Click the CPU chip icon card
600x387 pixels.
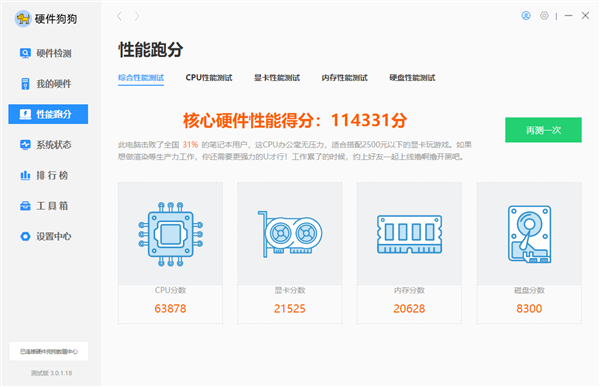[x=171, y=234]
